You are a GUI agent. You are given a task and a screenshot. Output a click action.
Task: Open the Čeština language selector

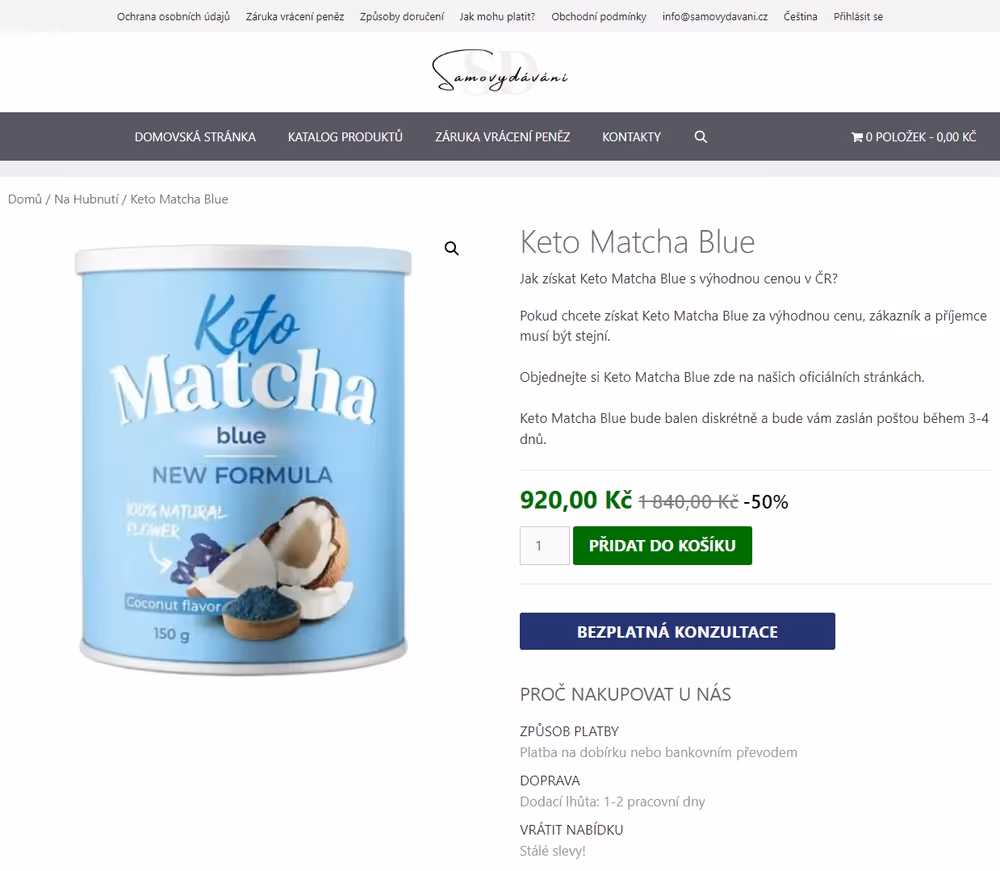[800, 17]
